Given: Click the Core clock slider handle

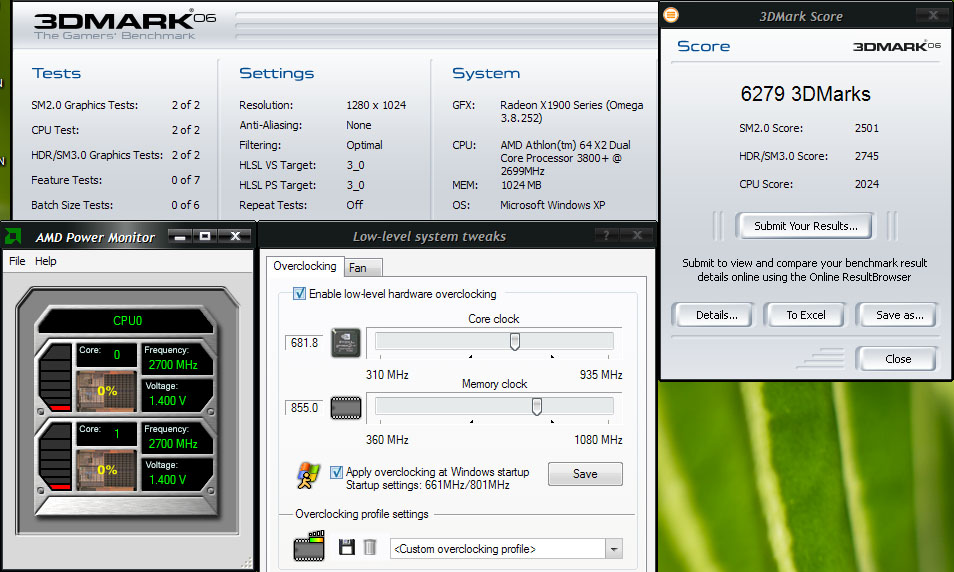Looking at the screenshot, I should pos(515,342).
